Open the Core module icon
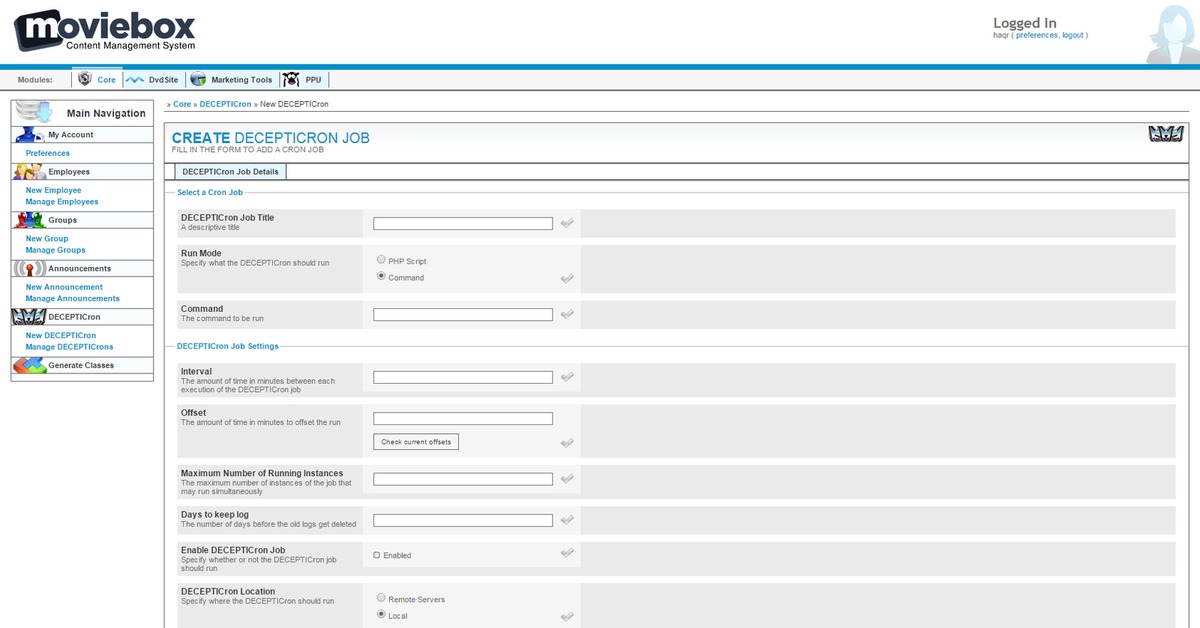The image size is (1200, 628). [x=85, y=80]
